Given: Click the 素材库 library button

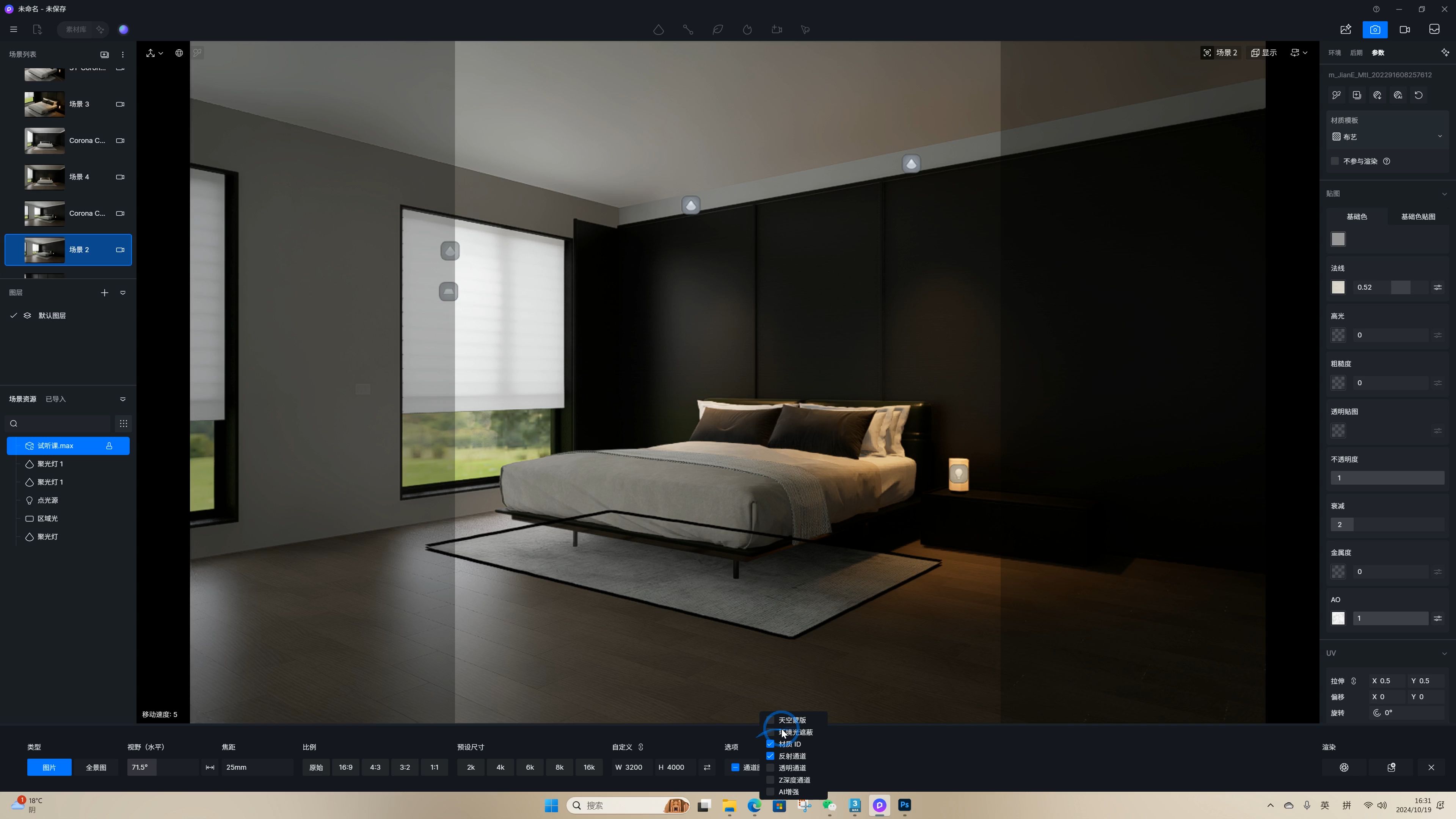Looking at the screenshot, I should (x=76, y=30).
